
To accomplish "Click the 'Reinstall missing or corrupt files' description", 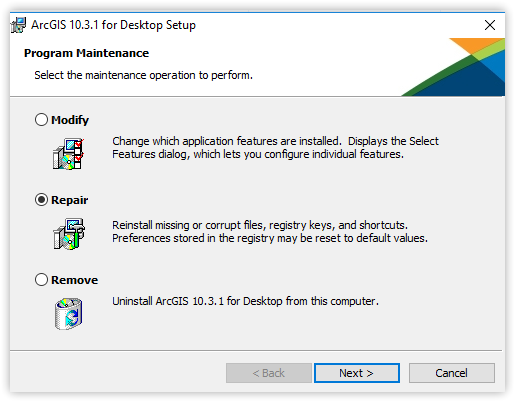I will click(x=270, y=232).
